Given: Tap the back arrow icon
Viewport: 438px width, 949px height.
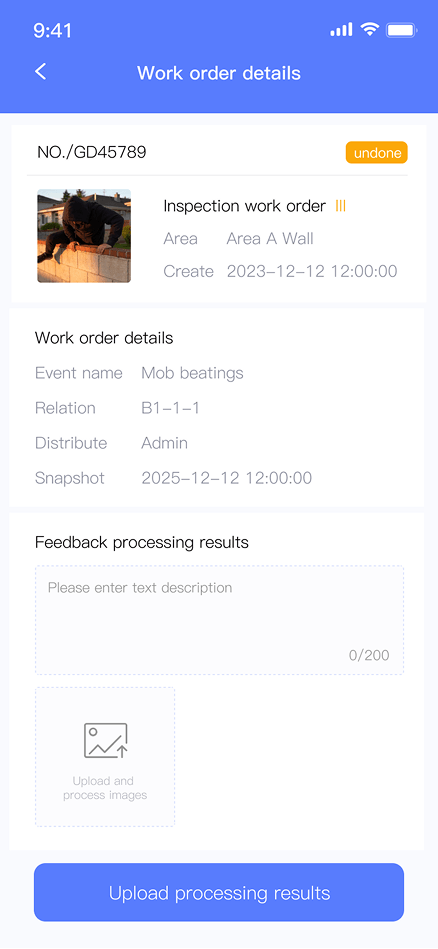Looking at the screenshot, I should 41,72.
